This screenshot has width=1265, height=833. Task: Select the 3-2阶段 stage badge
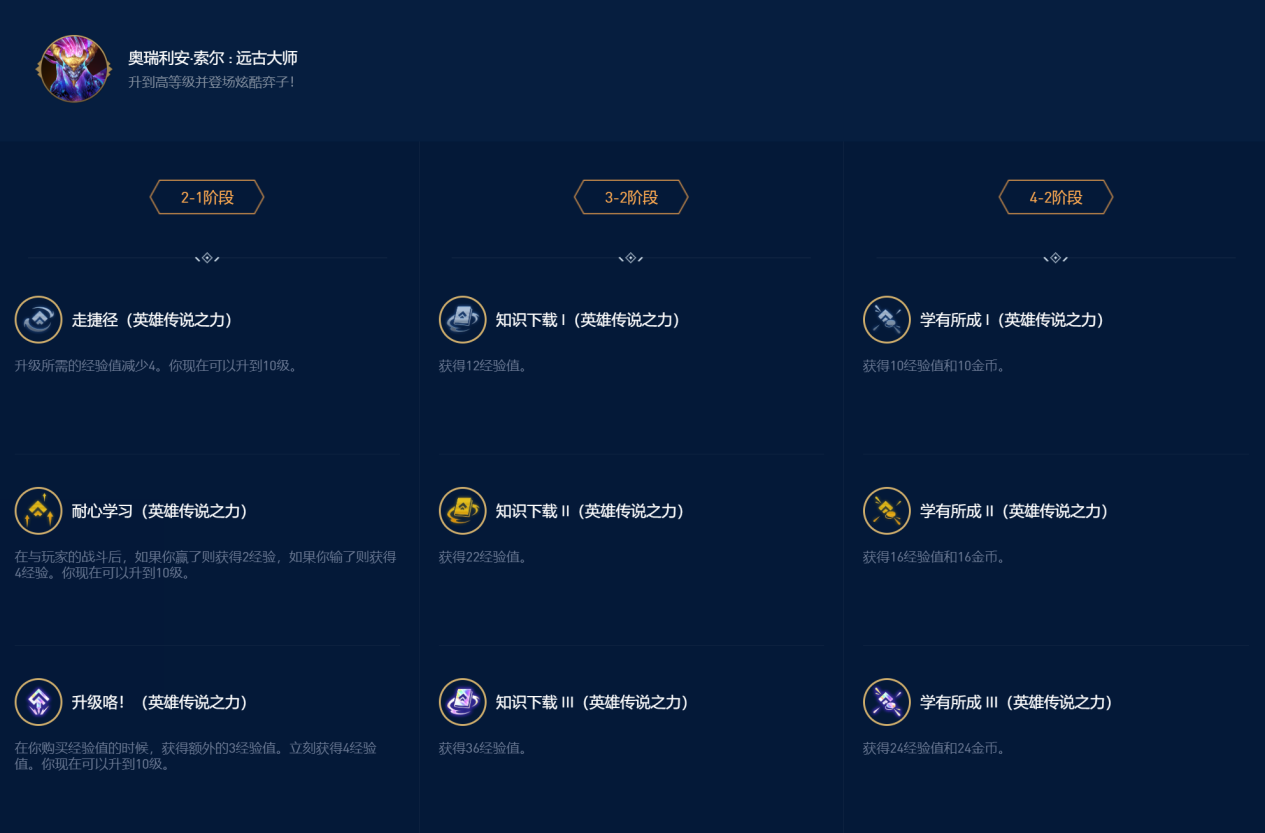pos(631,197)
